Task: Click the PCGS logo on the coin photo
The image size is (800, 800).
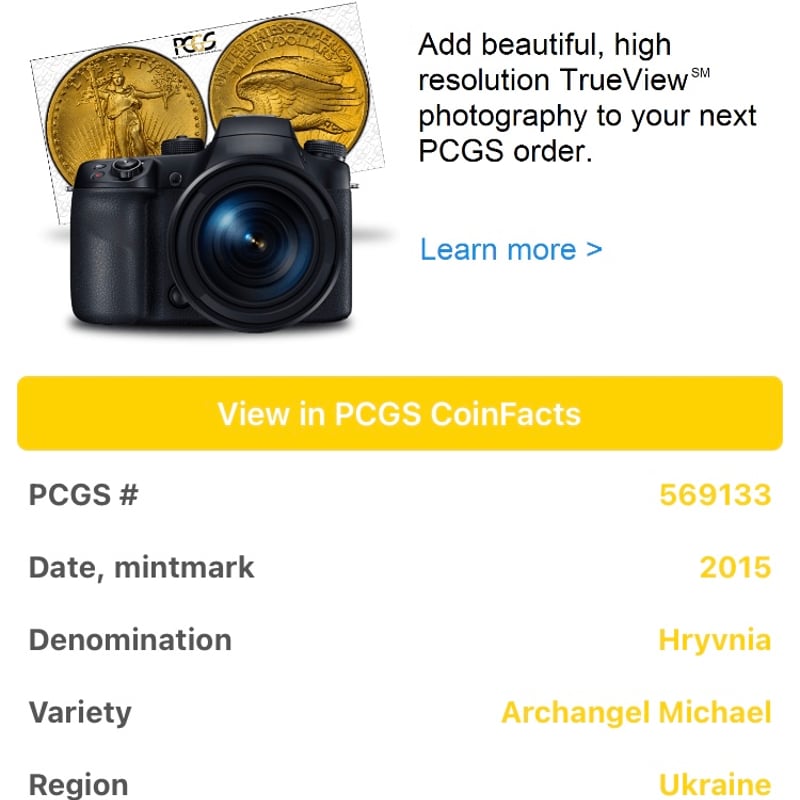Action: point(197,44)
